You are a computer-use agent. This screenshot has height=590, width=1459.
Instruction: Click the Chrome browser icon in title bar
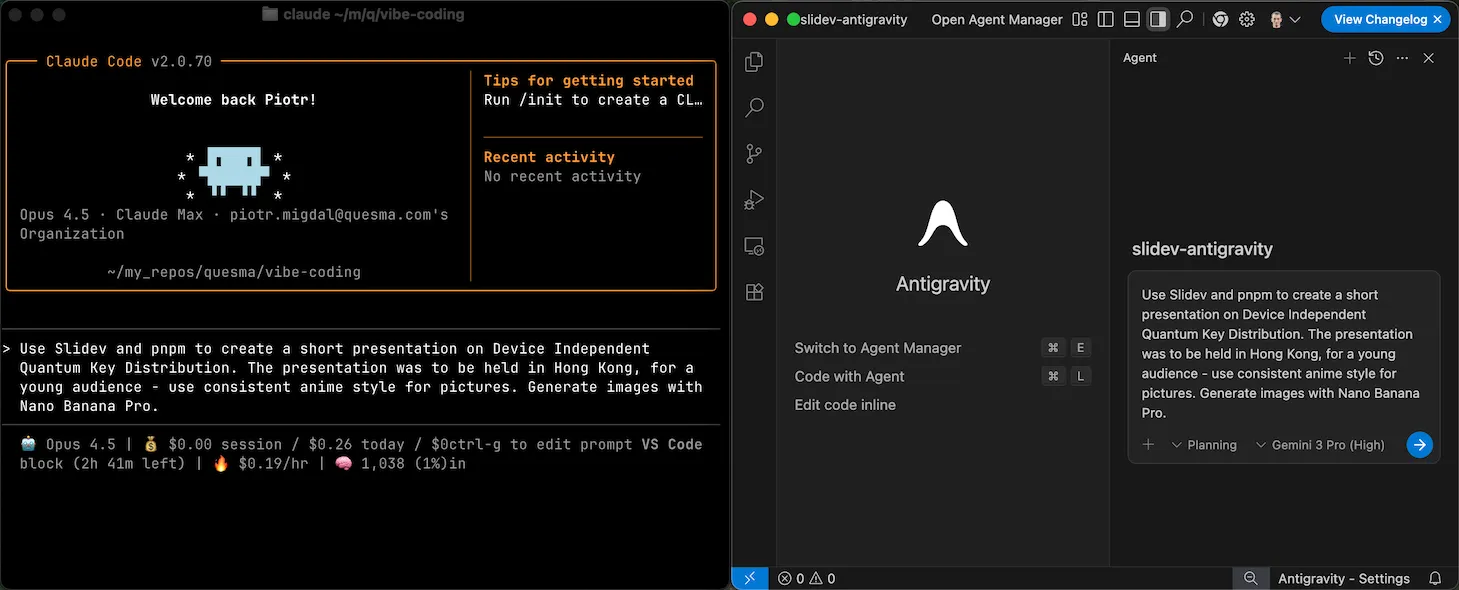coord(1220,19)
